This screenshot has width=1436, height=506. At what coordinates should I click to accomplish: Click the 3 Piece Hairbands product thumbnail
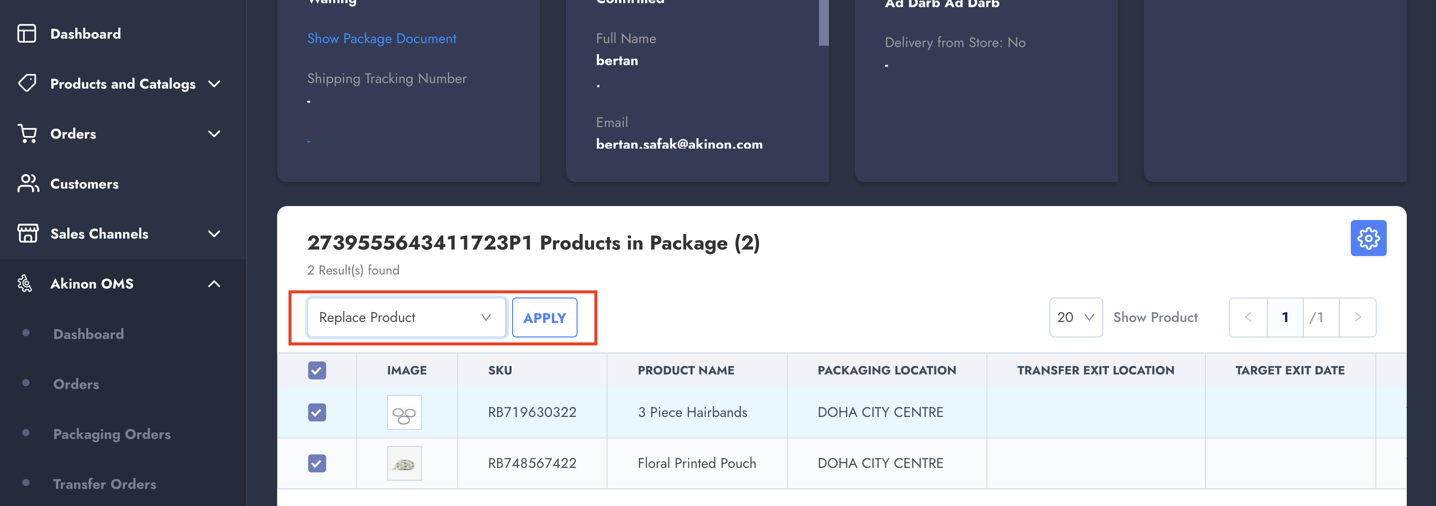404,413
